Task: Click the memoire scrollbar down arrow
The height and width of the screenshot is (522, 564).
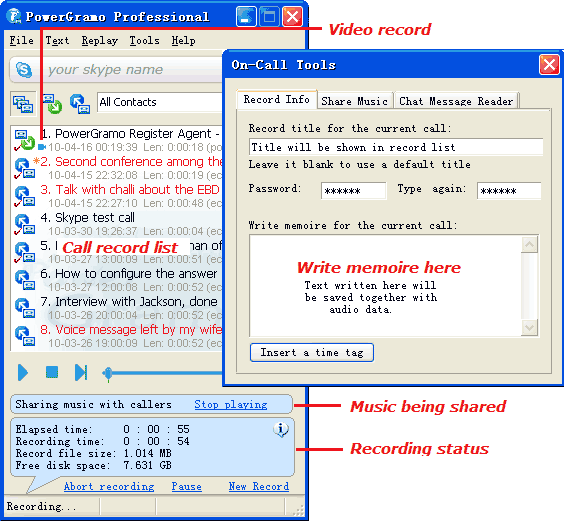Action: 529,327
